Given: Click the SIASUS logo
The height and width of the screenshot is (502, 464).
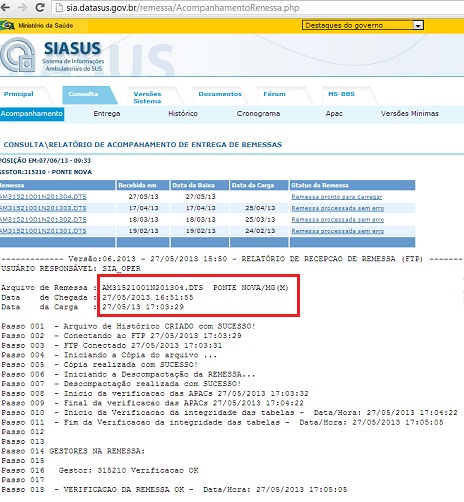Looking at the screenshot, I should tap(52, 55).
